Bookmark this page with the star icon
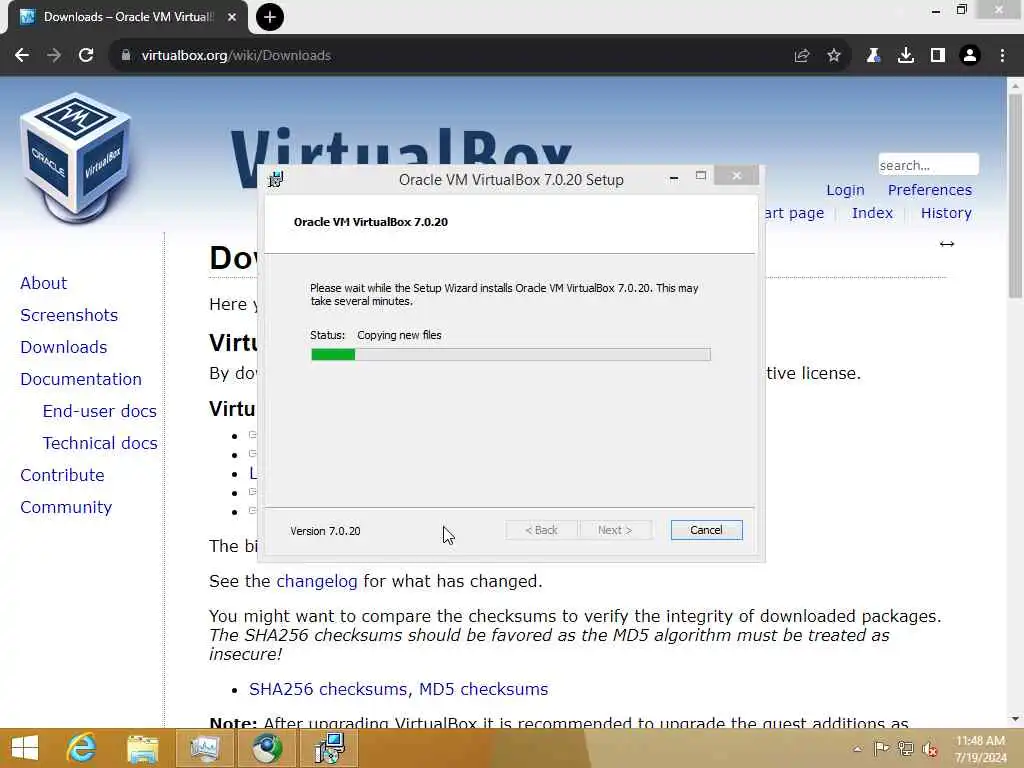 coord(834,56)
